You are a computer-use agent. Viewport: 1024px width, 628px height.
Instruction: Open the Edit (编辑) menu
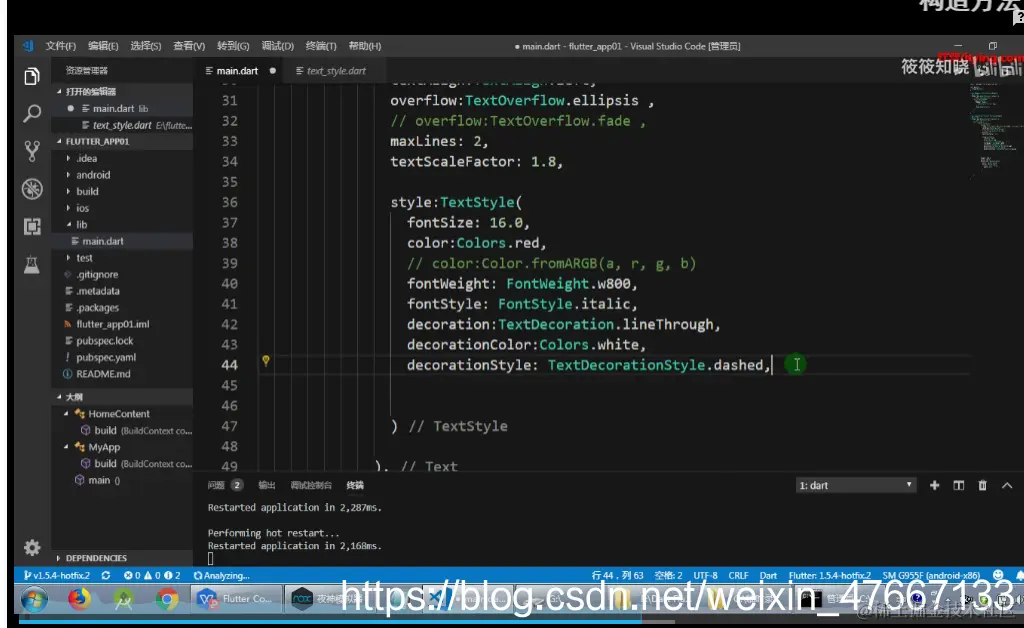(103, 46)
